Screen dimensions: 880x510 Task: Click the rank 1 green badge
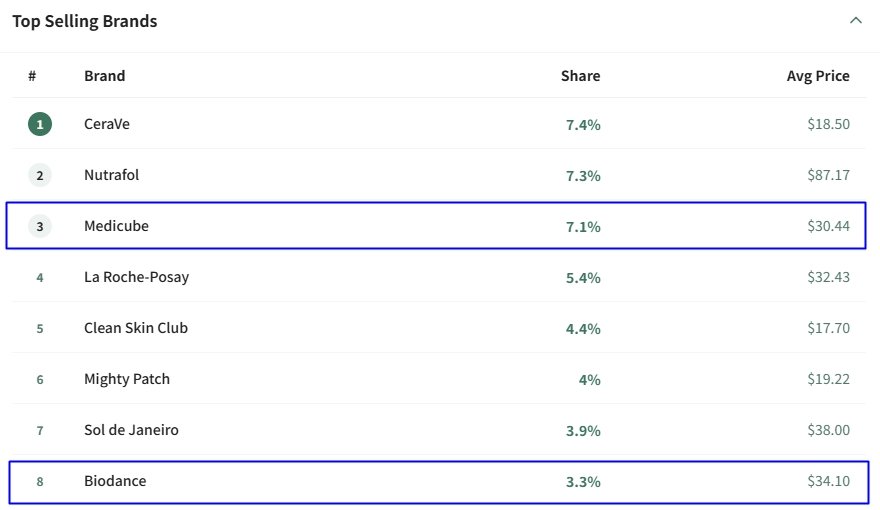pyautogui.click(x=40, y=125)
